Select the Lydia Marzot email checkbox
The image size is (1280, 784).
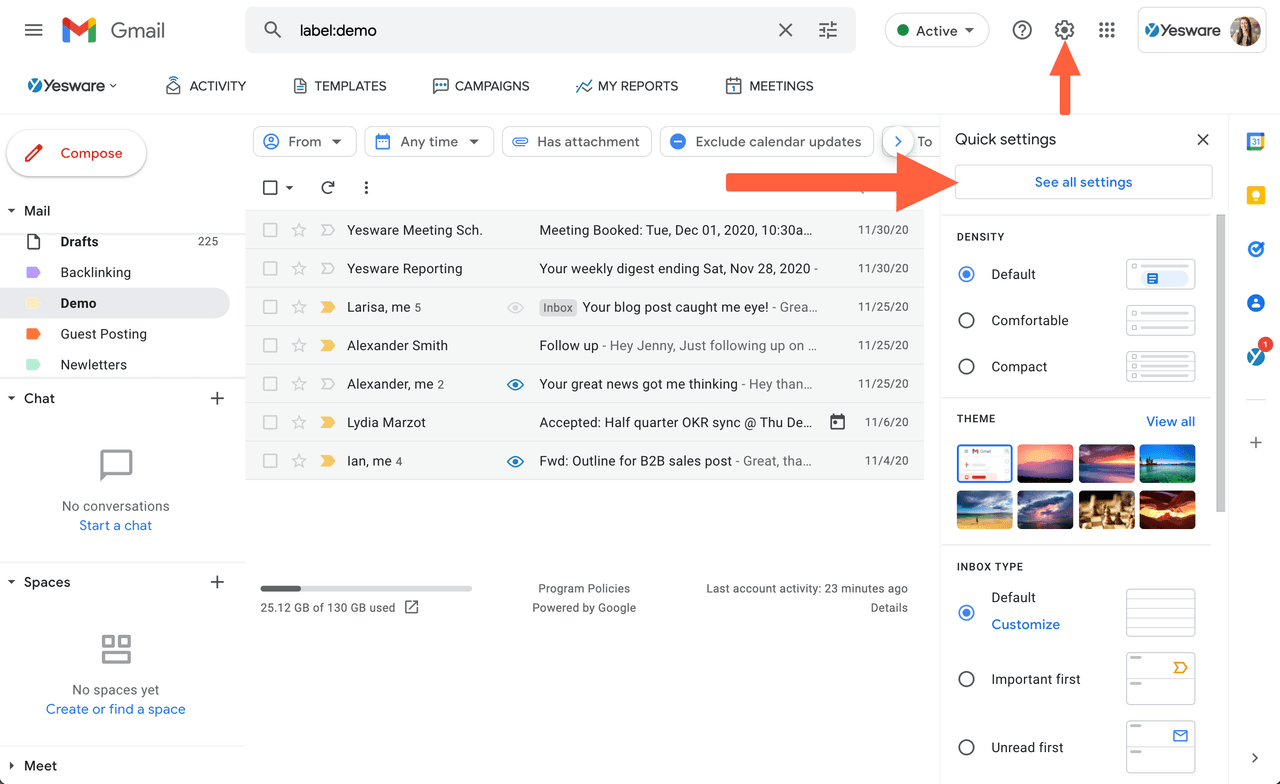270,422
